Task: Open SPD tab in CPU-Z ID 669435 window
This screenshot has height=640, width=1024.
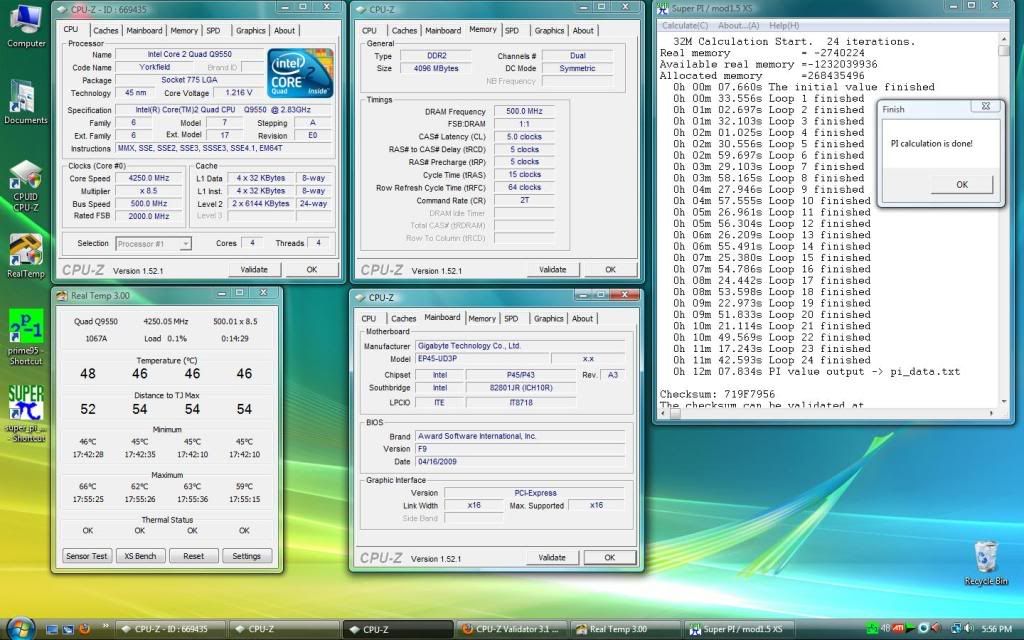Action: (x=214, y=31)
